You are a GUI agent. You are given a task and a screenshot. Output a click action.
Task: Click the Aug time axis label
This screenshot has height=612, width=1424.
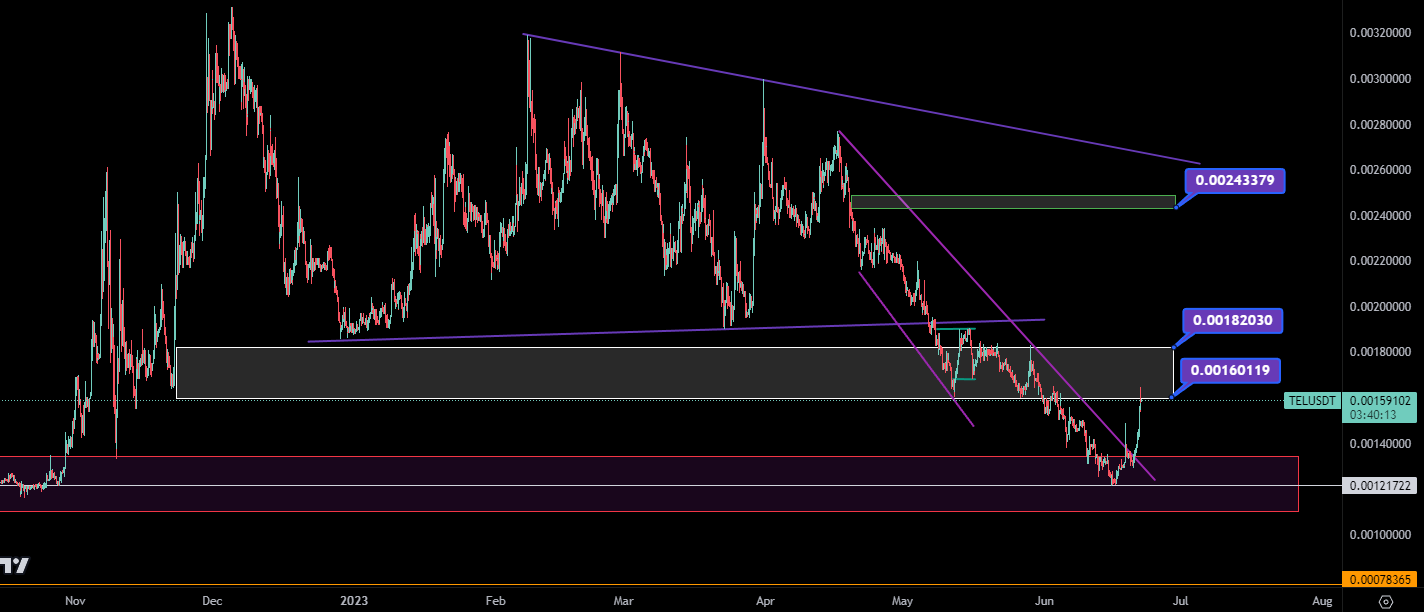[x=1322, y=601]
